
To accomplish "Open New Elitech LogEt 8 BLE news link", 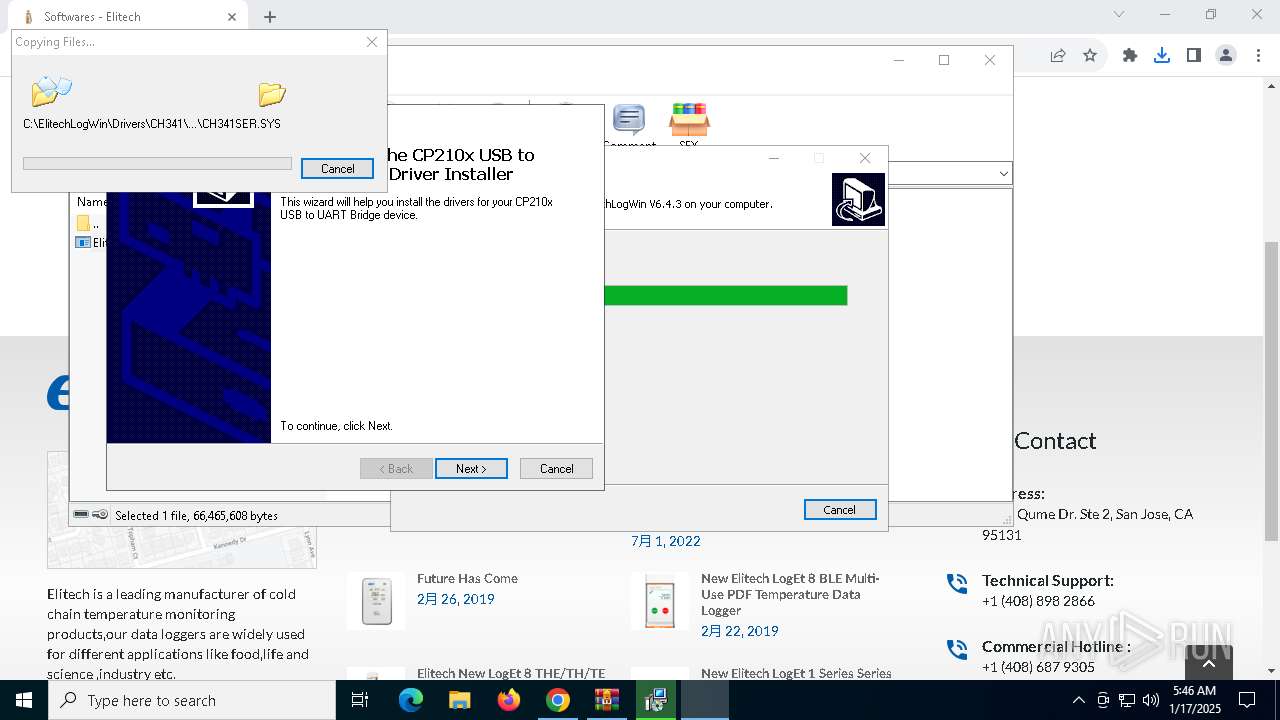I will click(x=790, y=594).
